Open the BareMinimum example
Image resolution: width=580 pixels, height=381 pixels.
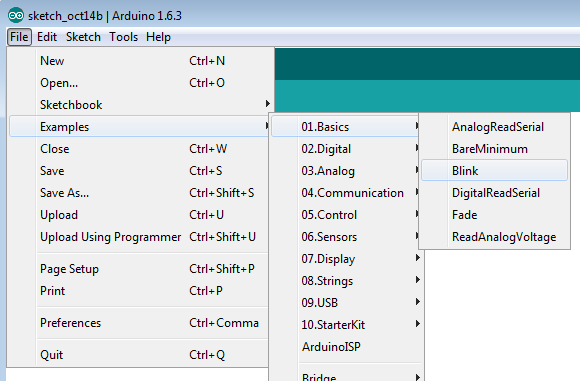494,149
